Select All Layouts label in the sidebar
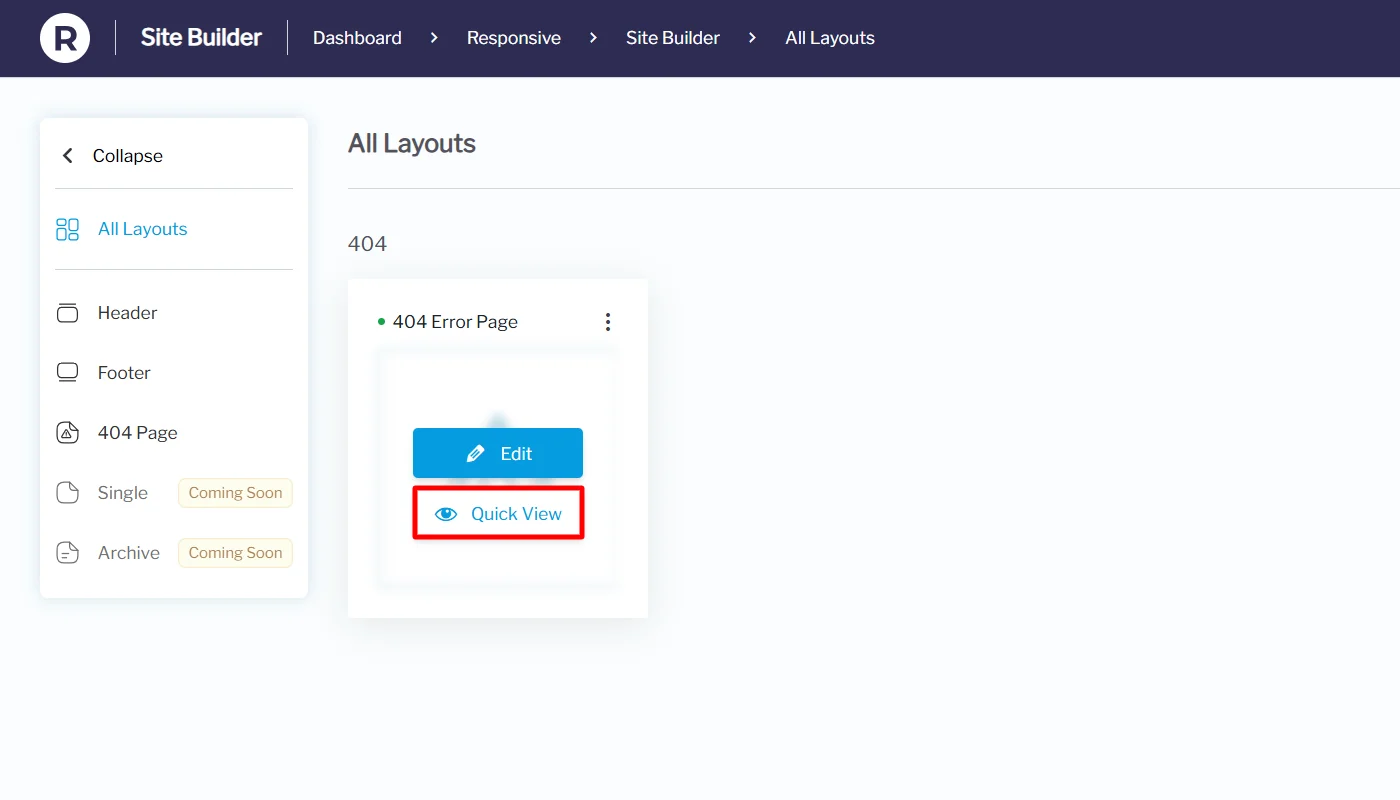The height and width of the screenshot is (800, 1400). pos(143,229)
